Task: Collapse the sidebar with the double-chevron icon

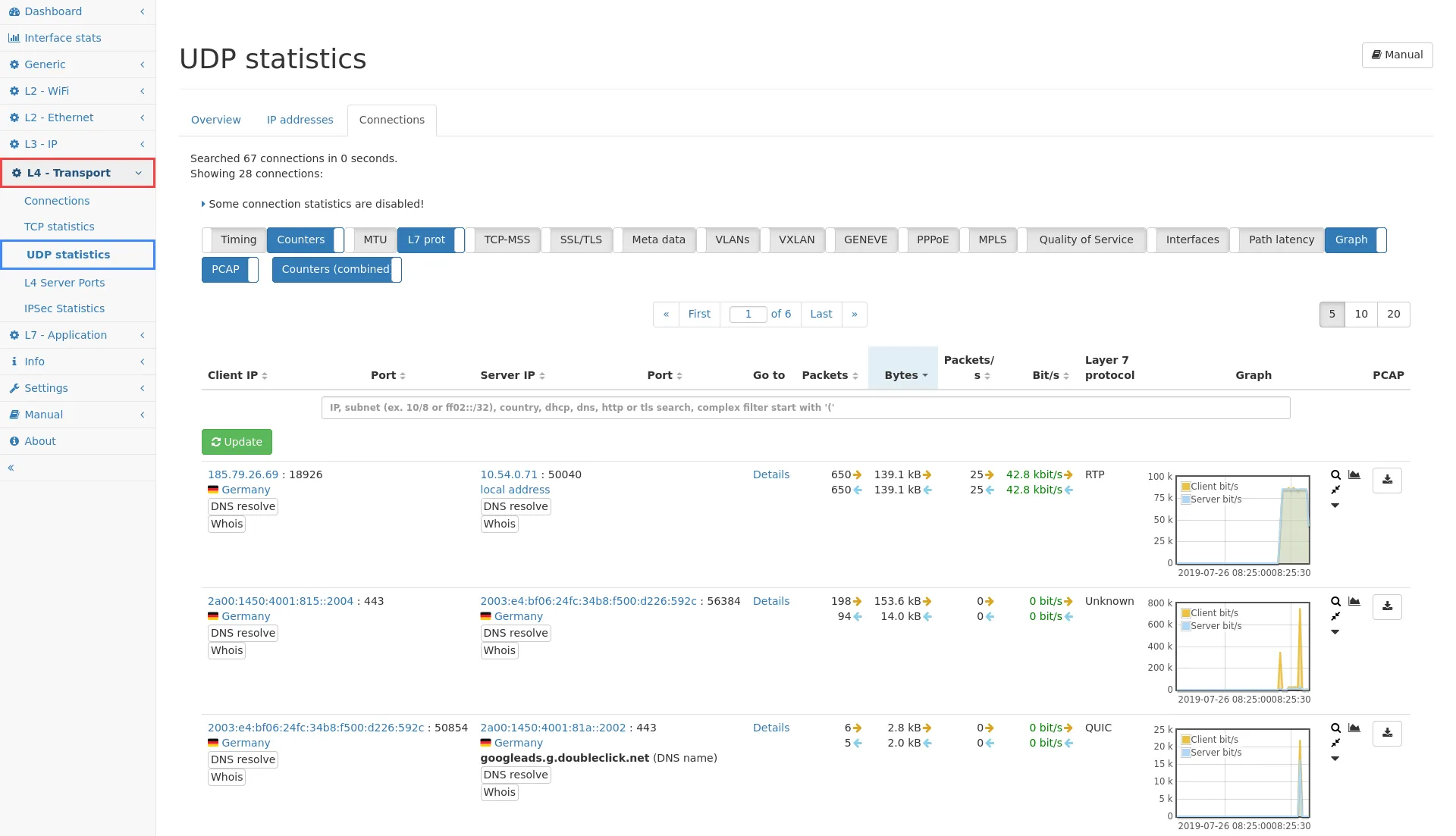Action: click(11, 468)
